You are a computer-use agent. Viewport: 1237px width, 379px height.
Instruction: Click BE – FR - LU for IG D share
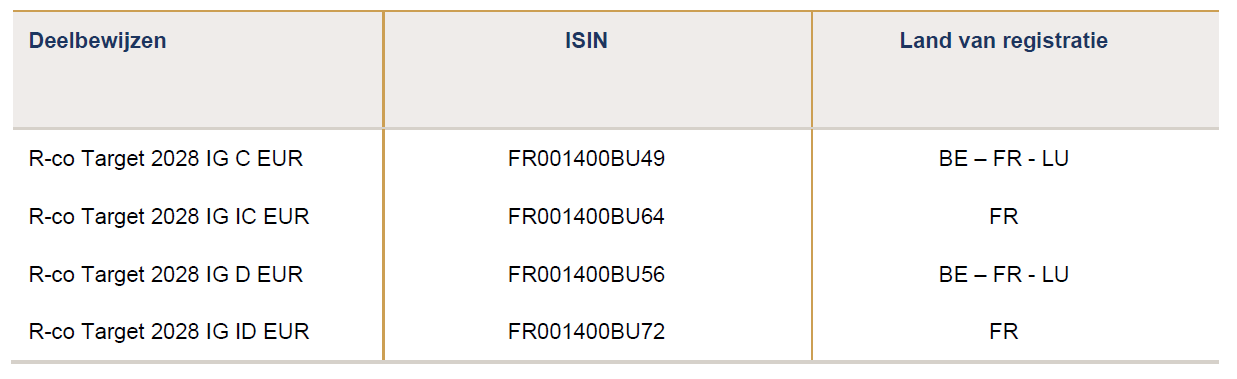click(1003, 274)
